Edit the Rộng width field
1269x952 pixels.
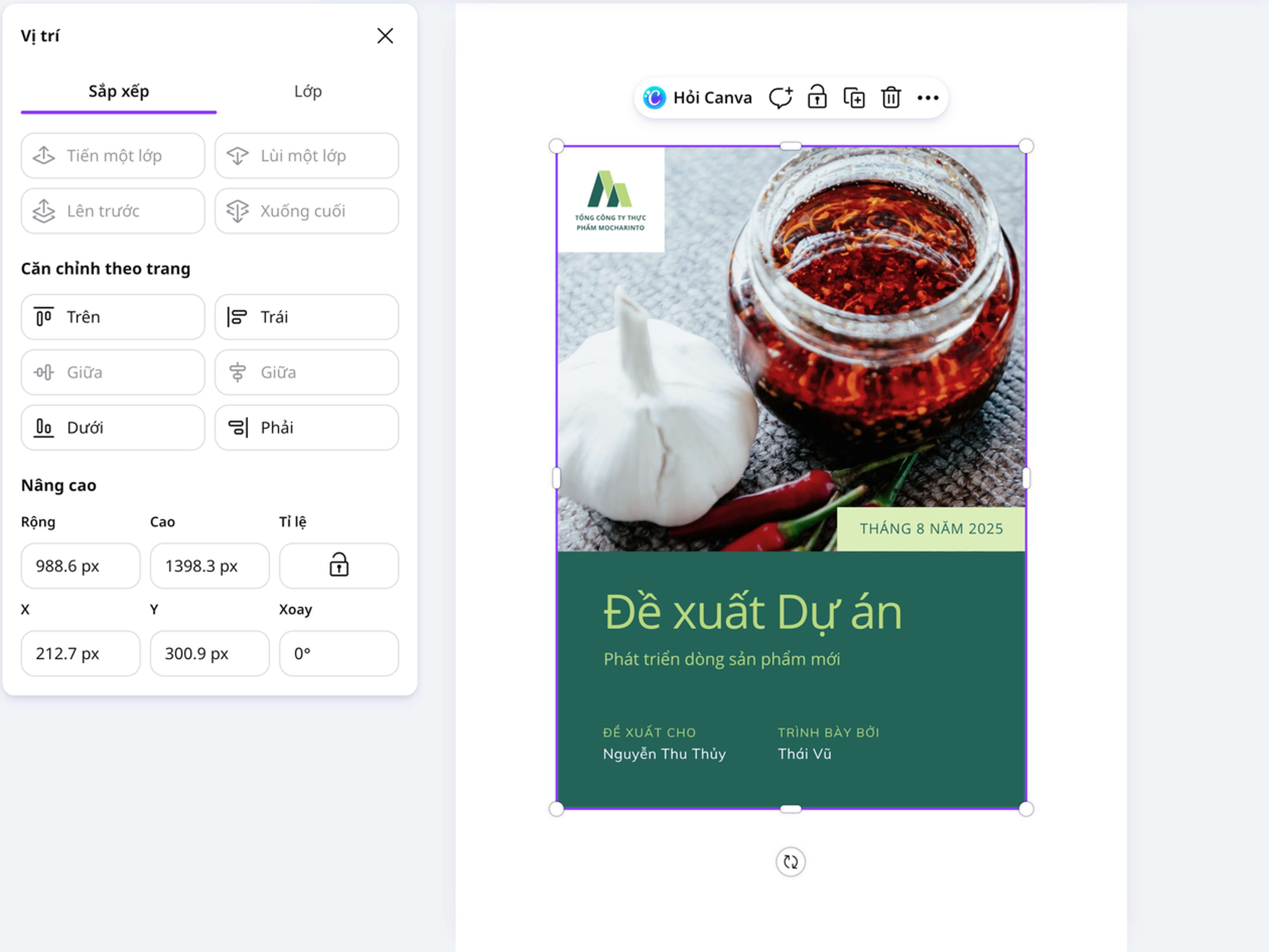tap(81, 566)
